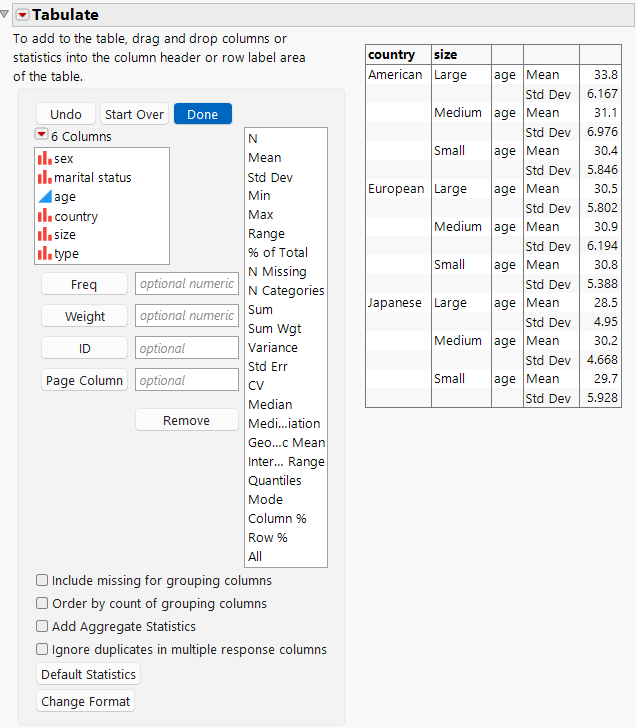Click the blue Done button
Image resolution: width=636 pixels, height=728 pixels.
tap(203, 114)
